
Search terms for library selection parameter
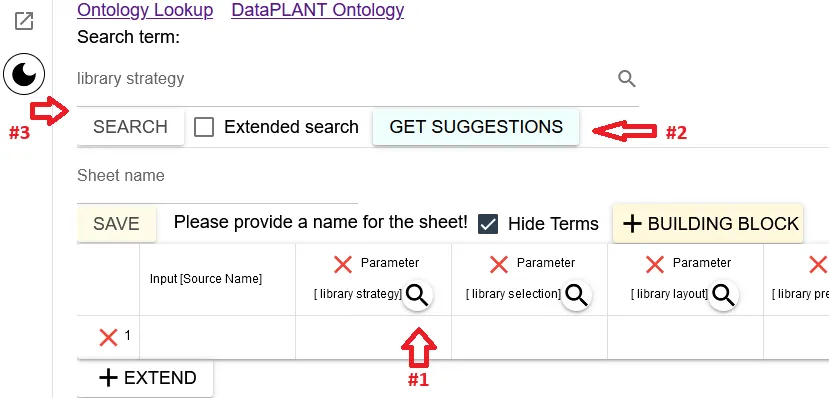click(x=576, y=296)
